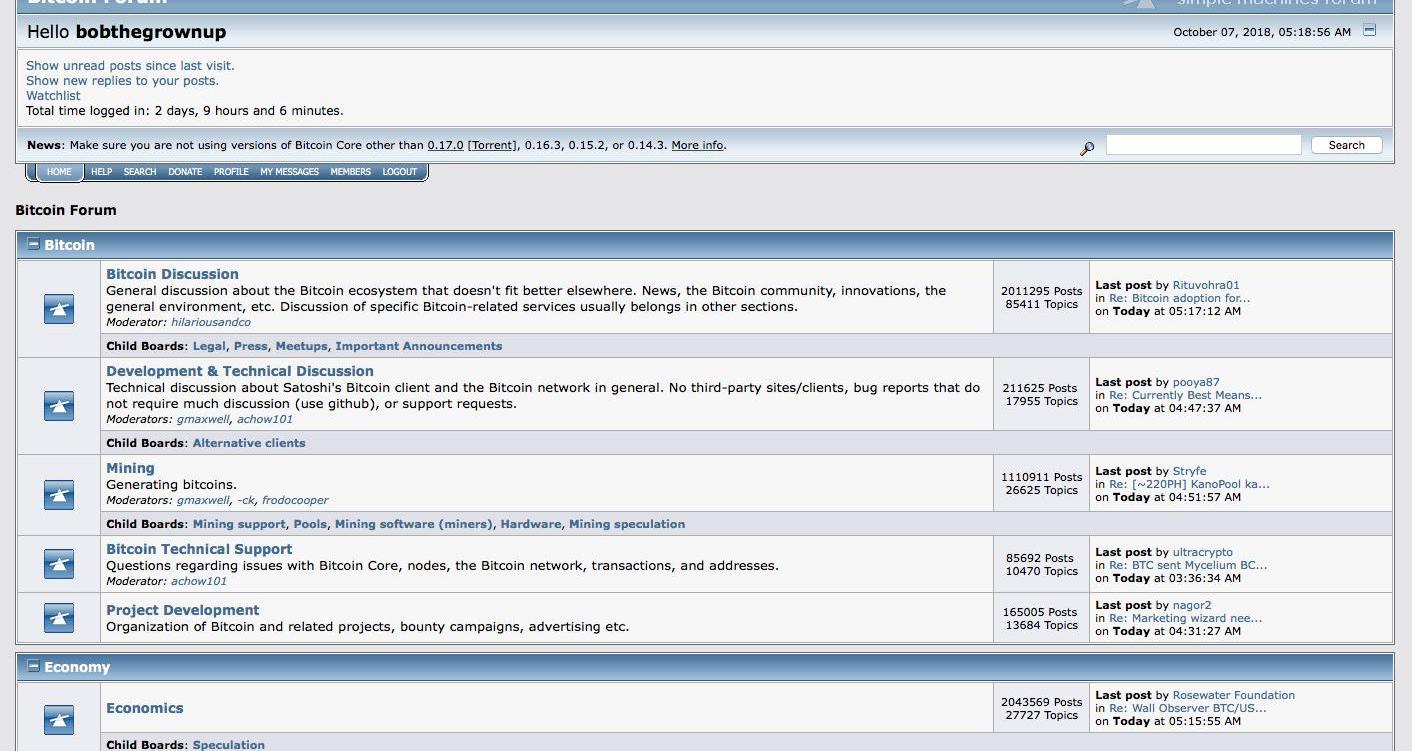
Task: Open the Development & Technical Discussion board
Action: (x=240, y=371)
